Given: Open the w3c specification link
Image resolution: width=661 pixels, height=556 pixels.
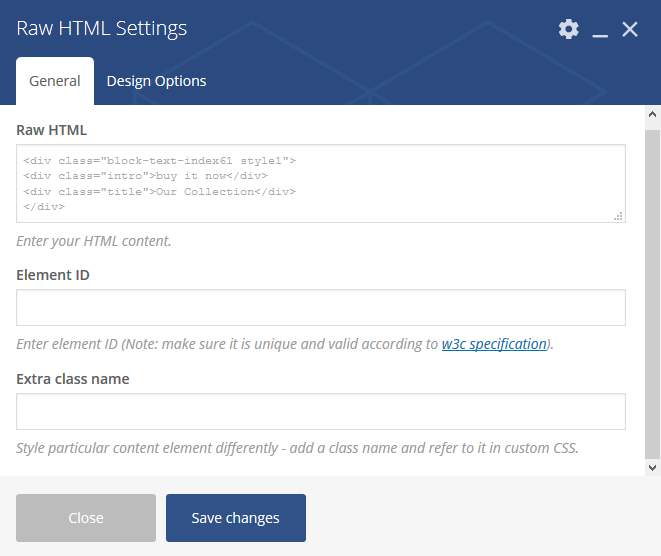Looking at the screenshot, I should pyautogui.click(x=494, y=344).
